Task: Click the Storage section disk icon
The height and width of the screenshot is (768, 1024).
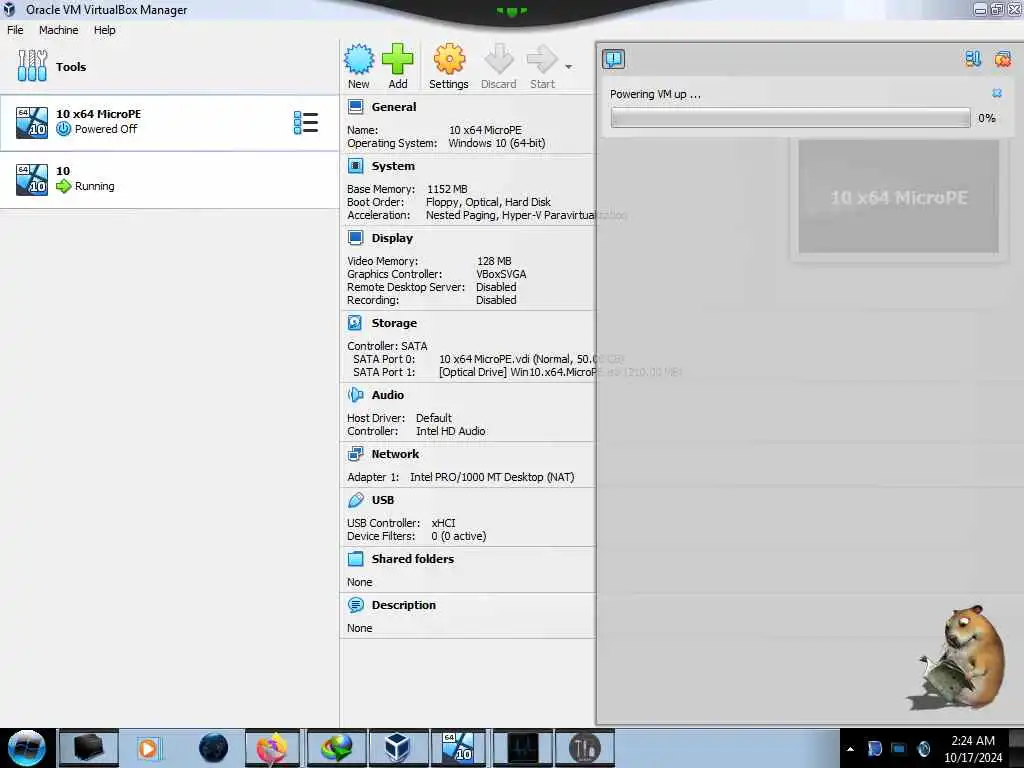Action: pyautogui.click(x=355, y=323)
